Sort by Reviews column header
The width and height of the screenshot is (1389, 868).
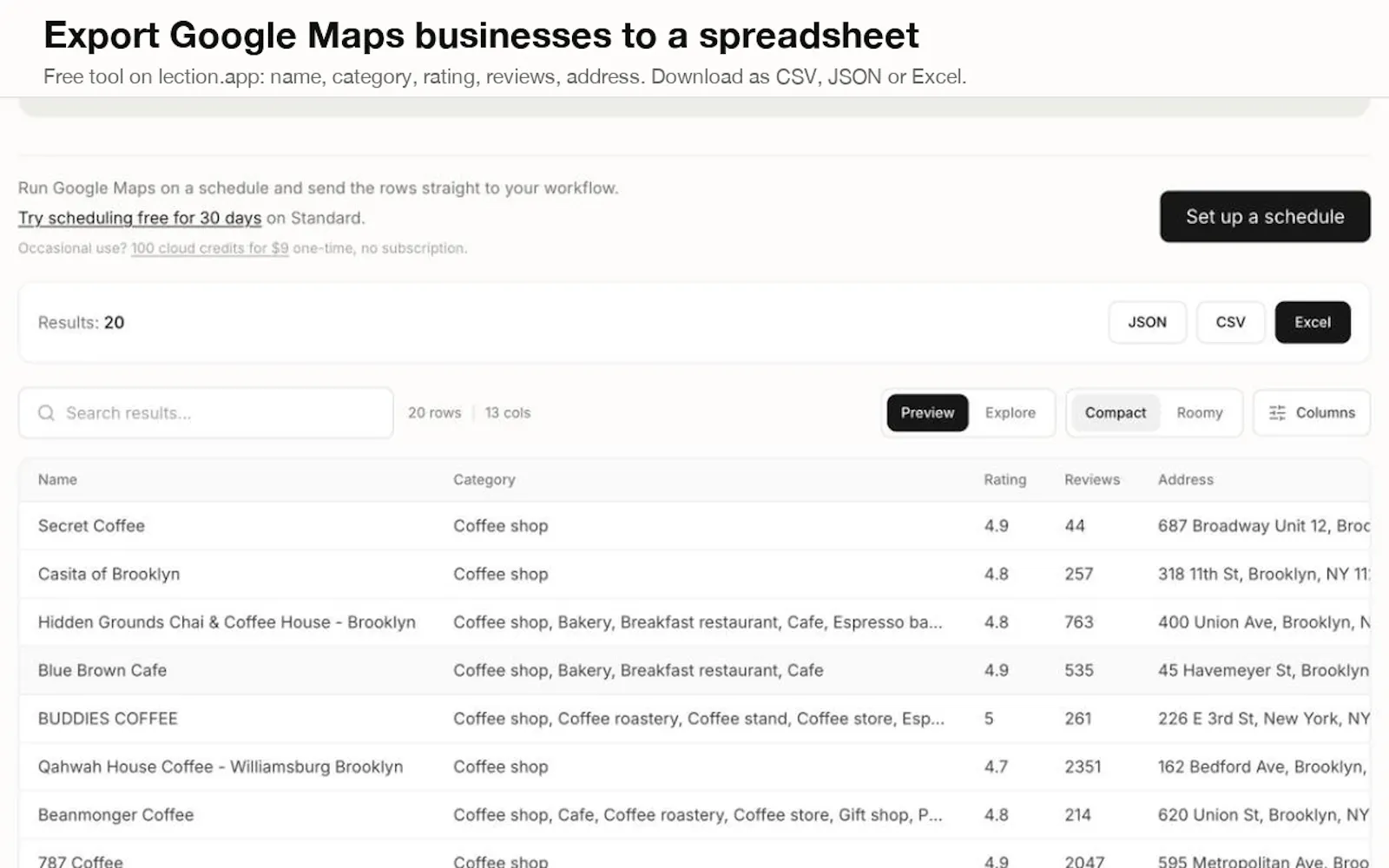pos(1092,480)
